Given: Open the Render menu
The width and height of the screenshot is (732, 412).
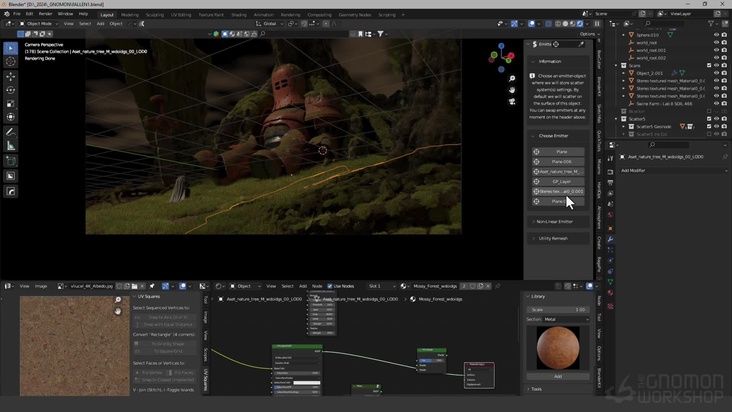Looking at the screenshot, I should pyautogui.click(x=45, y=14).
